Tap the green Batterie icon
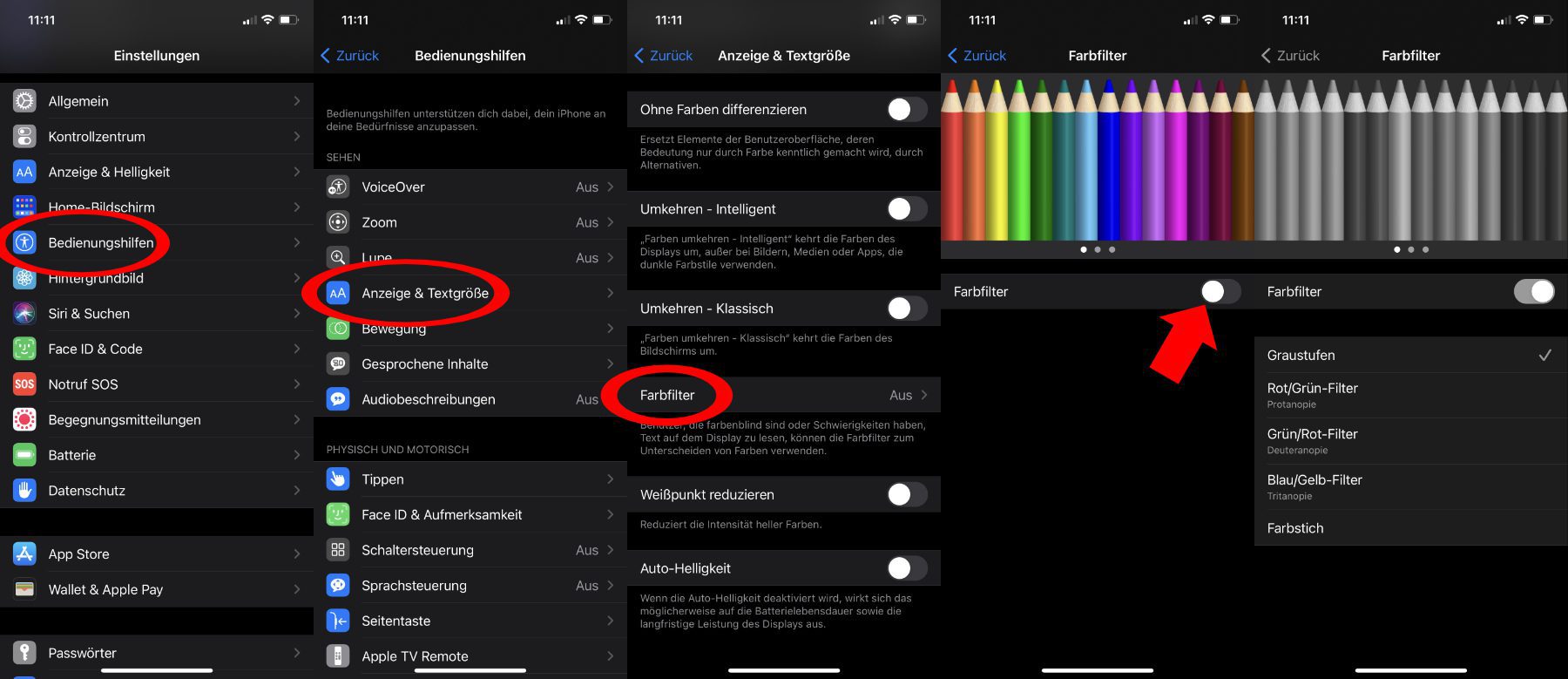Screen dimensions: 1568x679 24,455
